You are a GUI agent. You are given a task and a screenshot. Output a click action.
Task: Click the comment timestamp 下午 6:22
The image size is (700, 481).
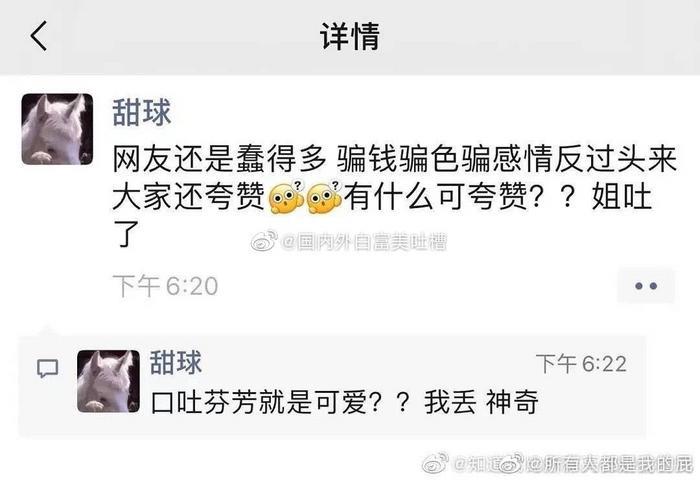581,364
